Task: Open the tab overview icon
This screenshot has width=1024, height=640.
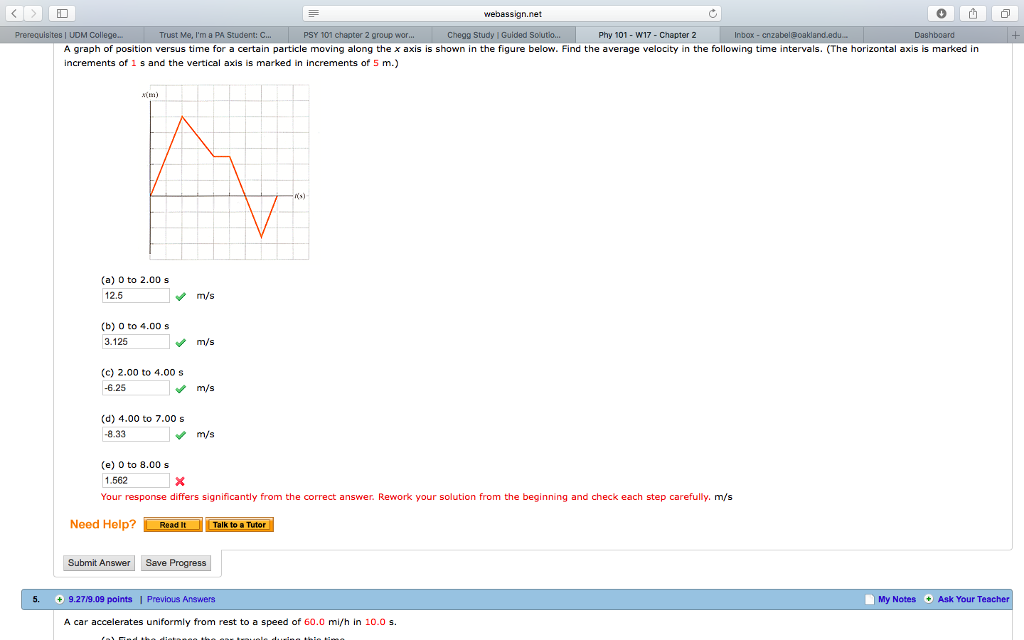Action: tap(1003, 14)
